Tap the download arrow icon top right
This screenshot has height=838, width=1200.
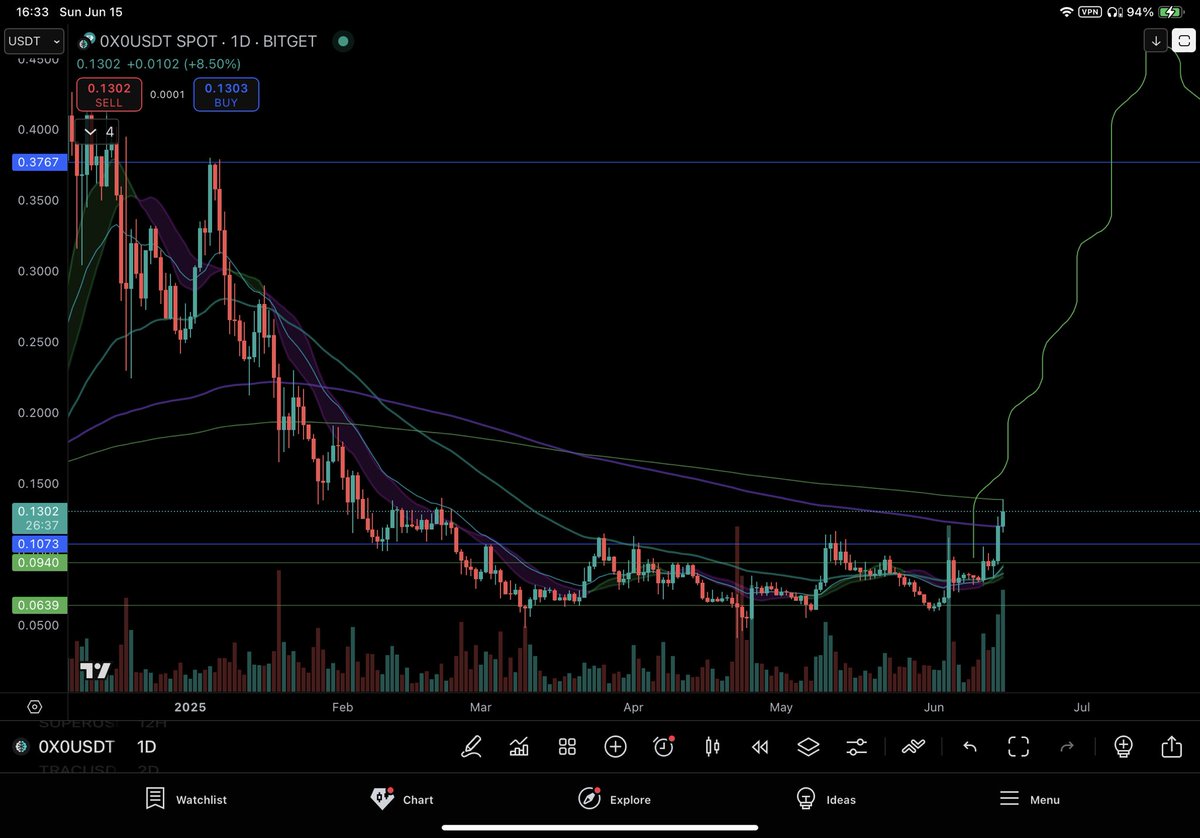coord(1156,41)
